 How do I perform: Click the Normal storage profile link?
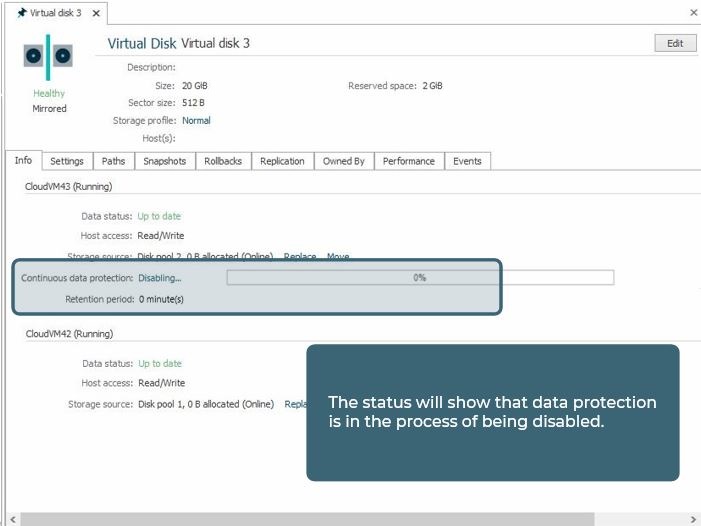[196, 121]
